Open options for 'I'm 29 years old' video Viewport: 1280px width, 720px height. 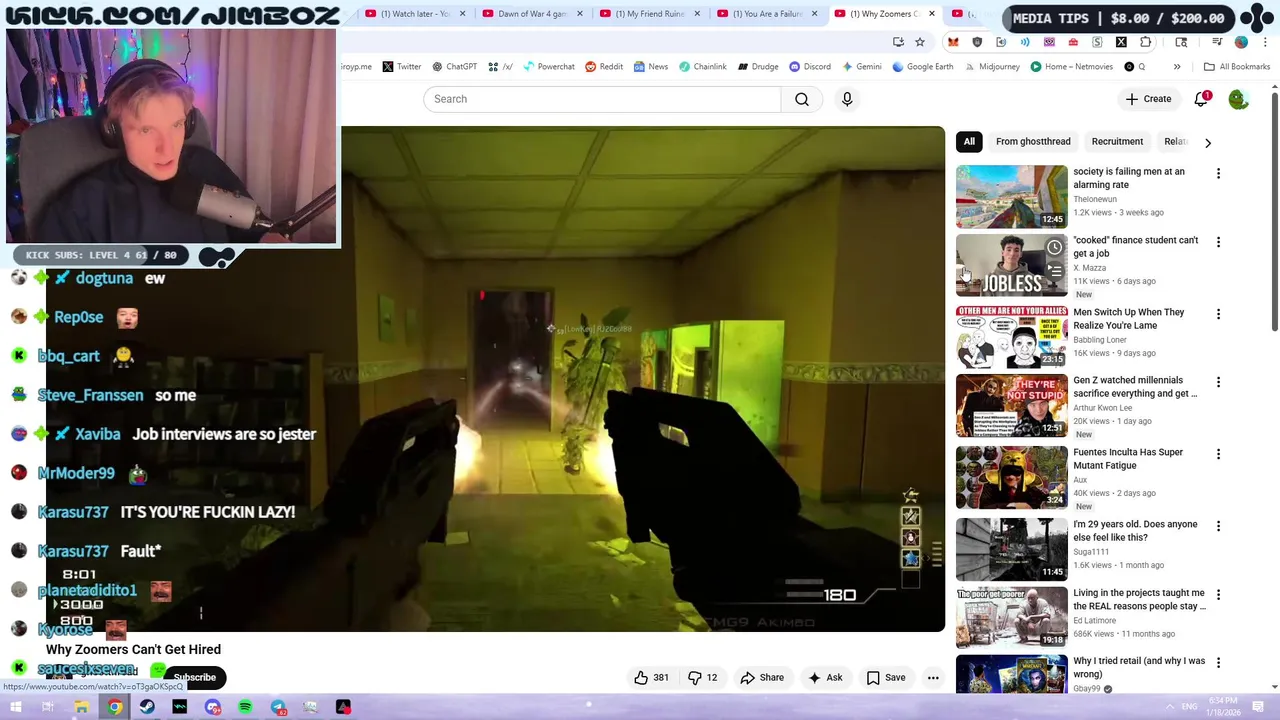(x=1218, y=526)
